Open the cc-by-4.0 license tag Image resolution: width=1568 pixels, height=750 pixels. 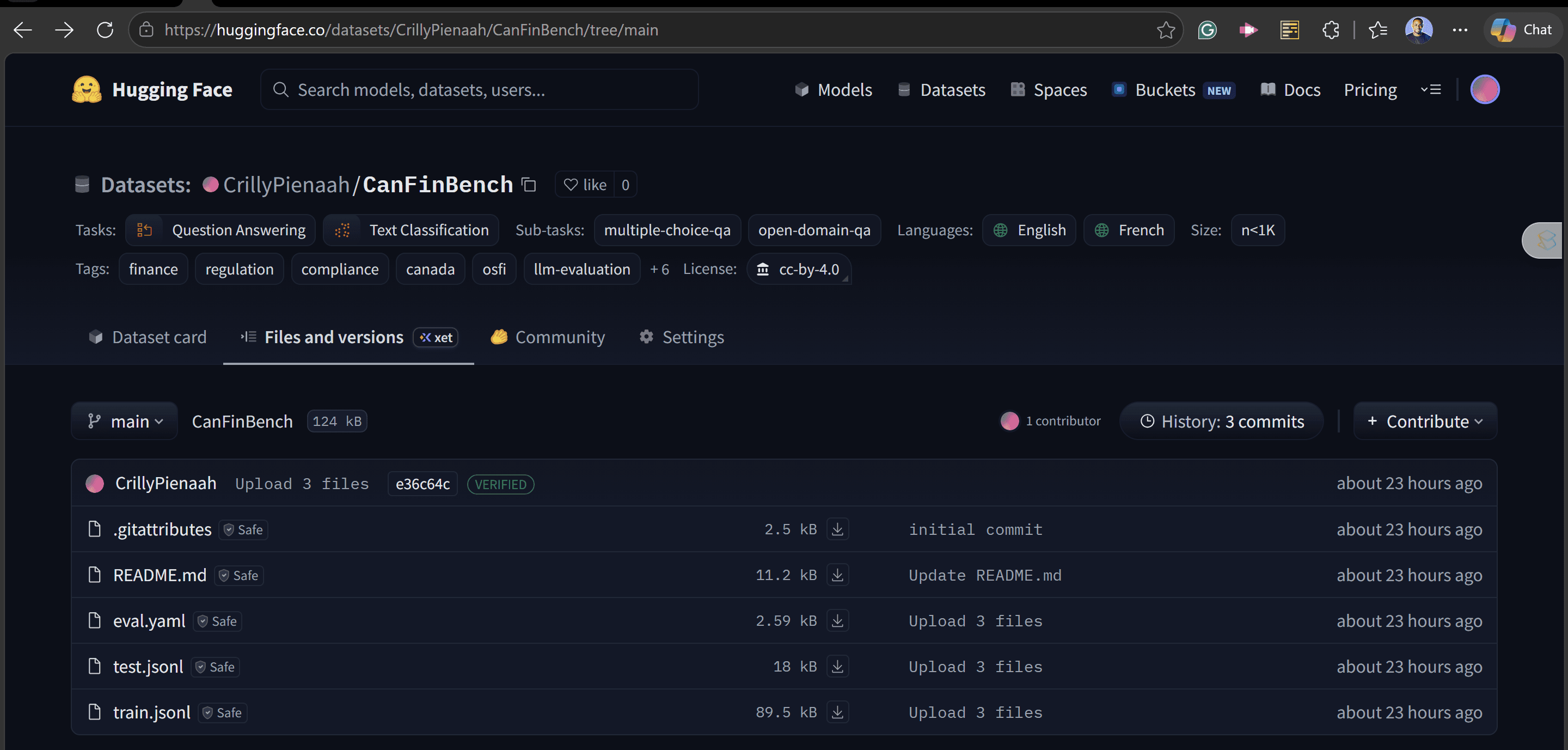pos(798,269)
